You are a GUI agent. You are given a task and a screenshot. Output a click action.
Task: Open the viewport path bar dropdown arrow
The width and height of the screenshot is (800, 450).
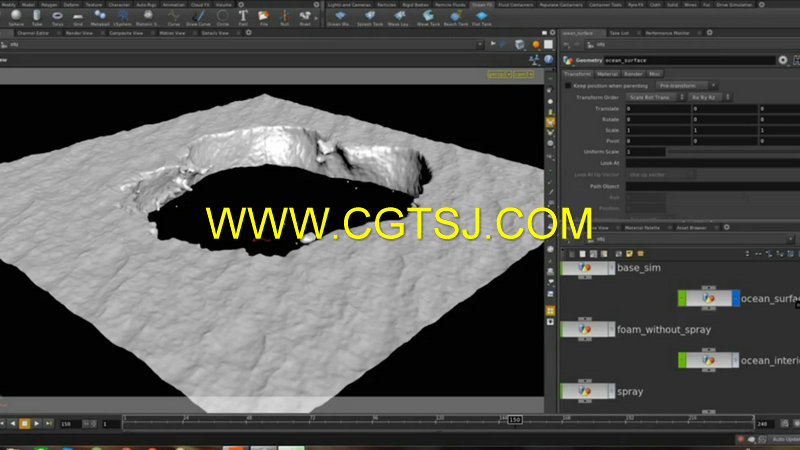(479, 45)
